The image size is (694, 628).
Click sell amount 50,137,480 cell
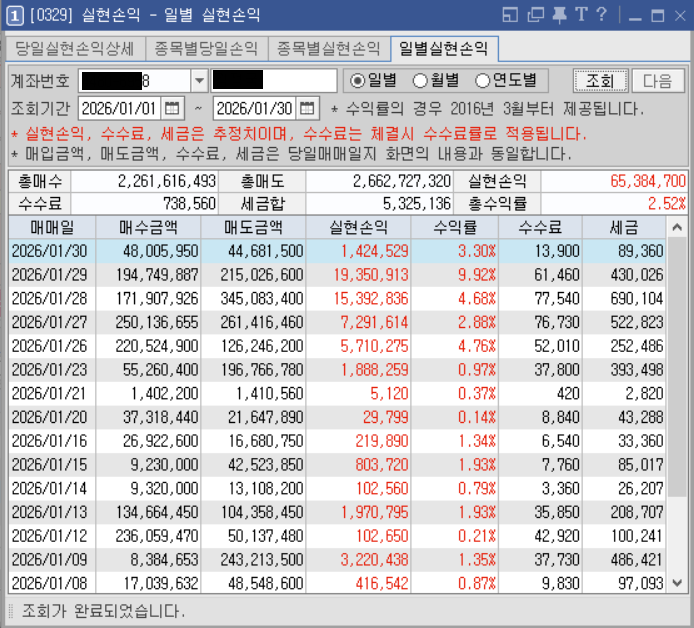[x=266, y=536]
